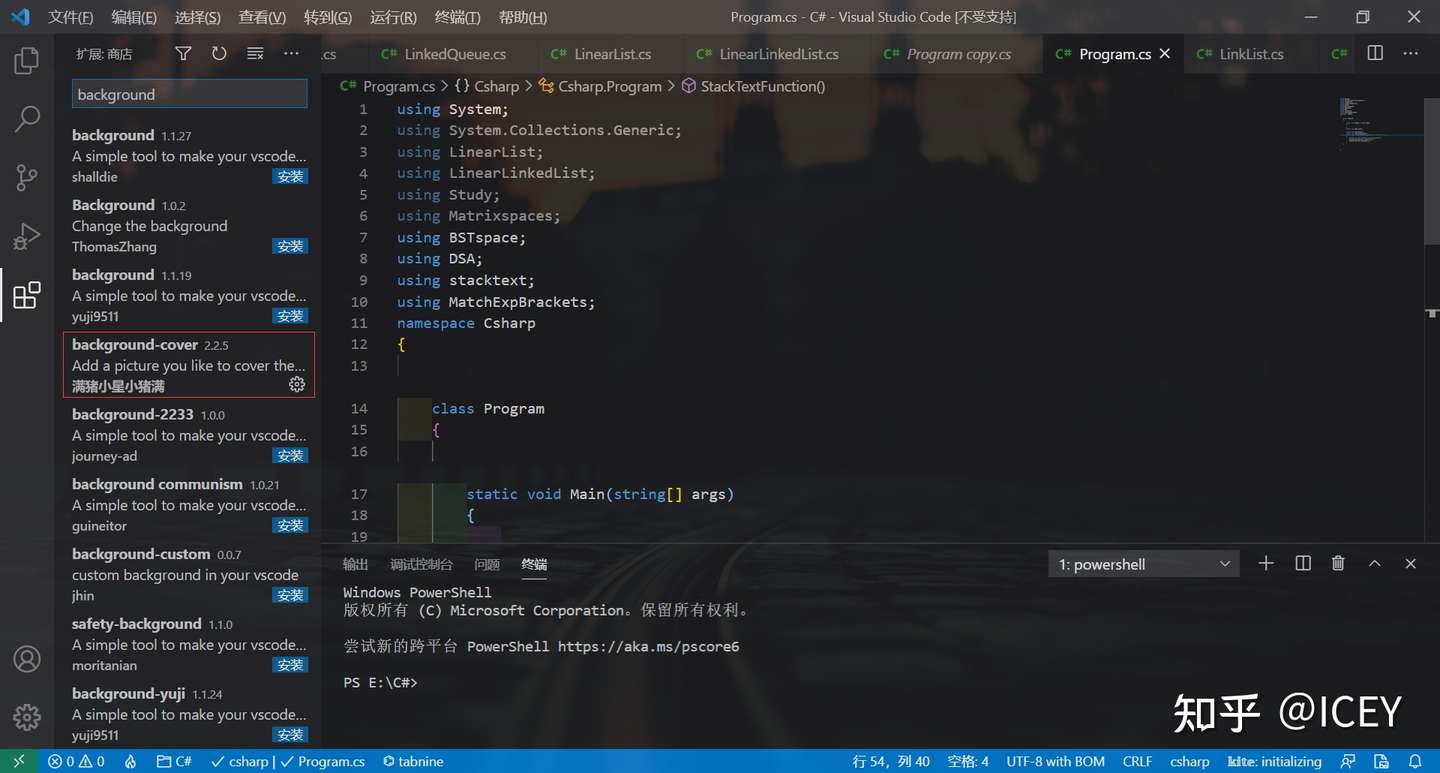This screenshot has height=773, width=1440.
Task: Click the Csharp.Program breadcrumb
Action: click(600, 86)
